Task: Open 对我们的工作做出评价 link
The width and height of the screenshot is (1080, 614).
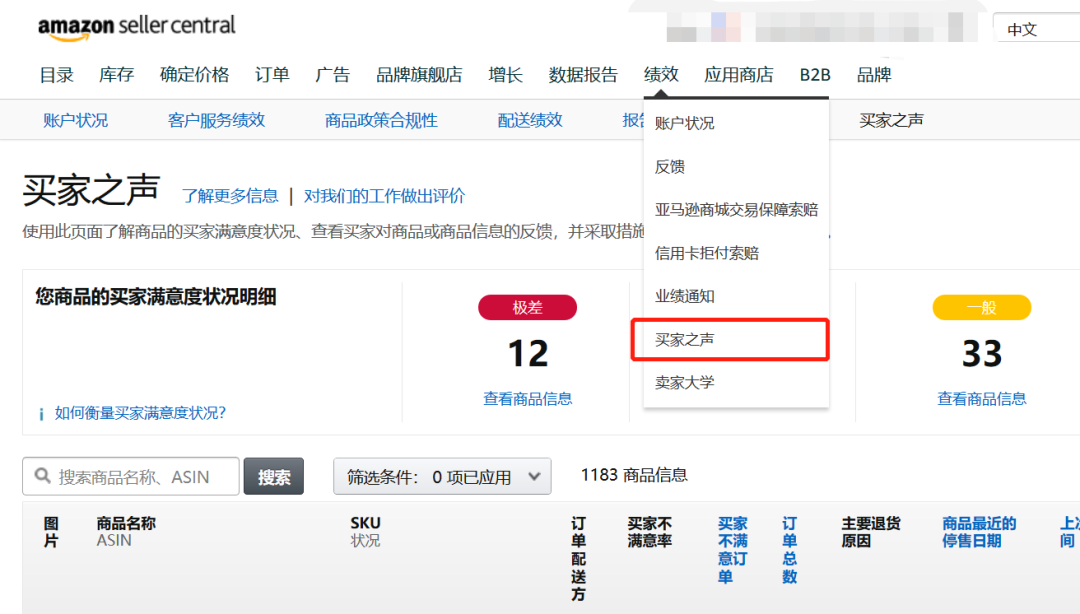Action: [x=384, y=196]
